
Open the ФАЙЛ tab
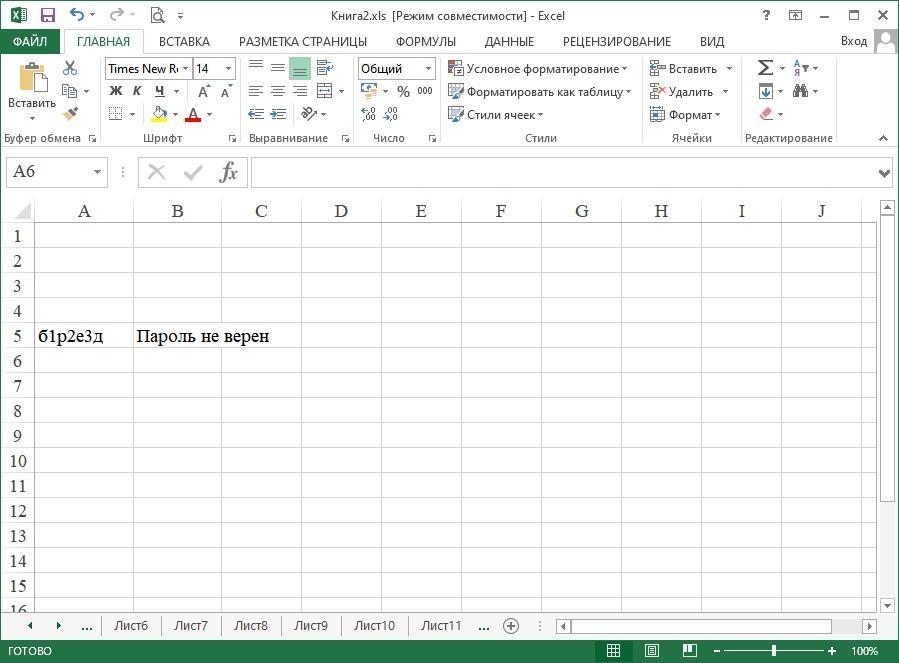[30, 41]
